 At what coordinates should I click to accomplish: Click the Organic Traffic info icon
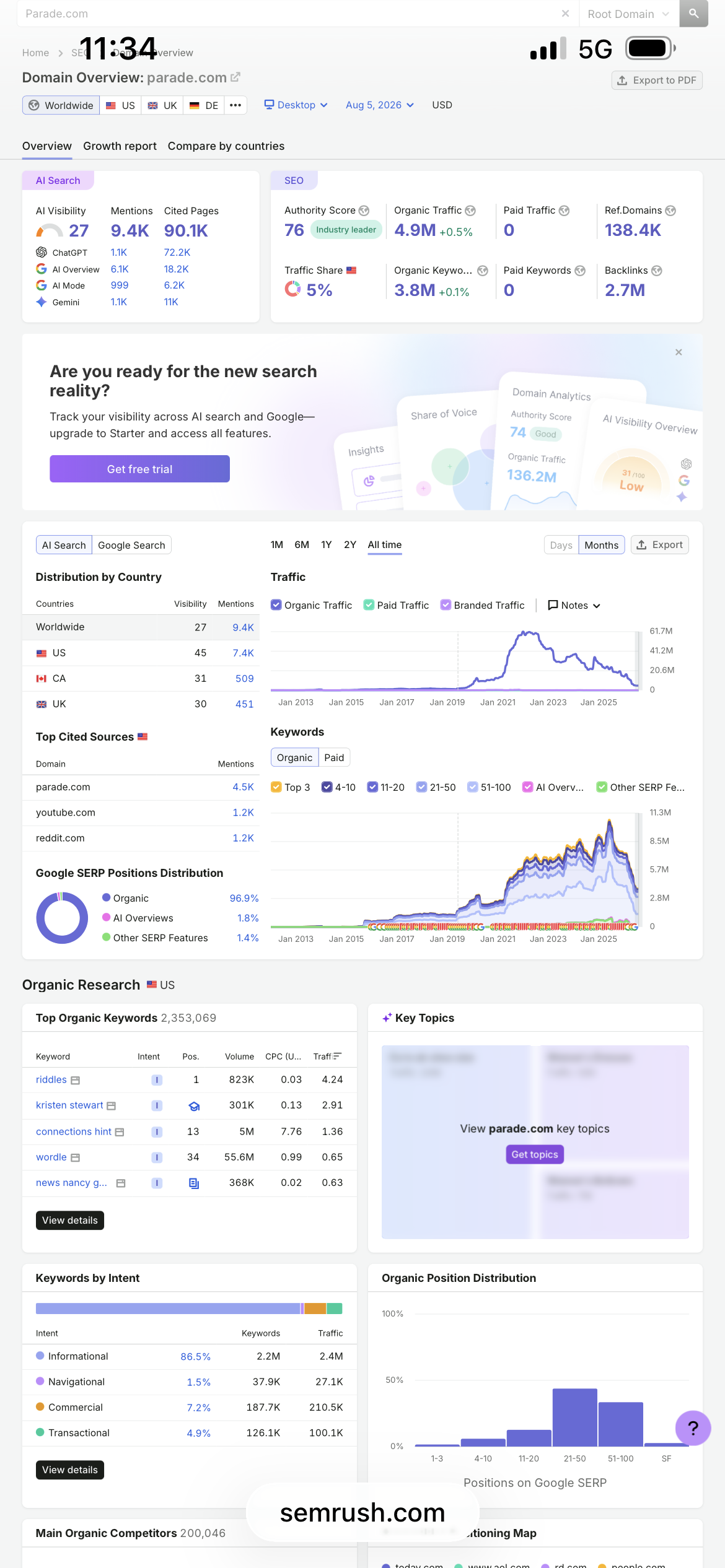point(470,211)
